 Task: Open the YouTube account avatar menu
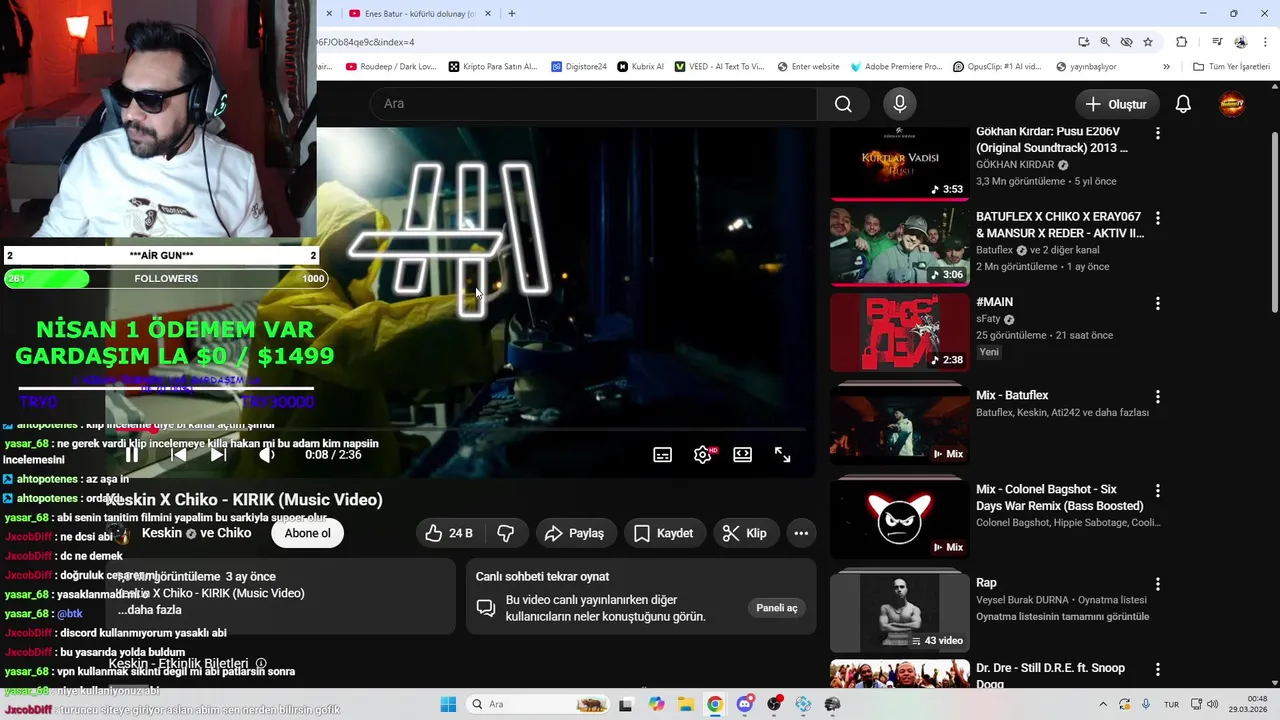1232,104
